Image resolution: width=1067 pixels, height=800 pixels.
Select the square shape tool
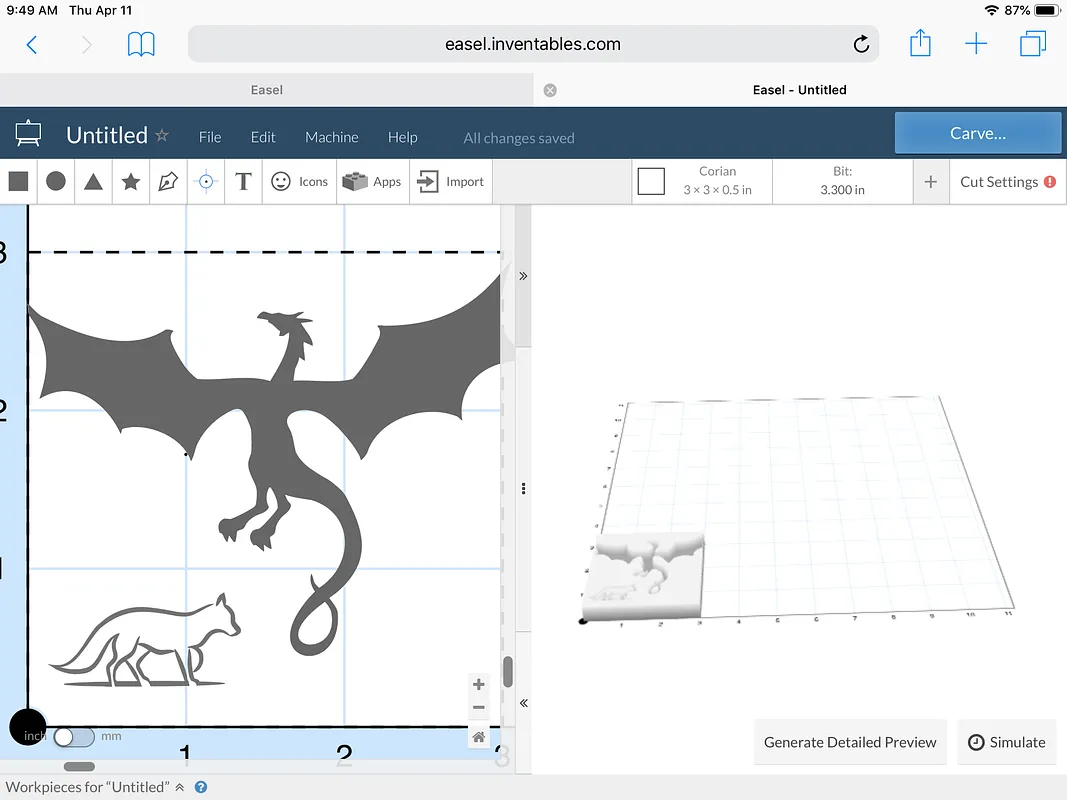pyautogui.click(x=18, y=182)
